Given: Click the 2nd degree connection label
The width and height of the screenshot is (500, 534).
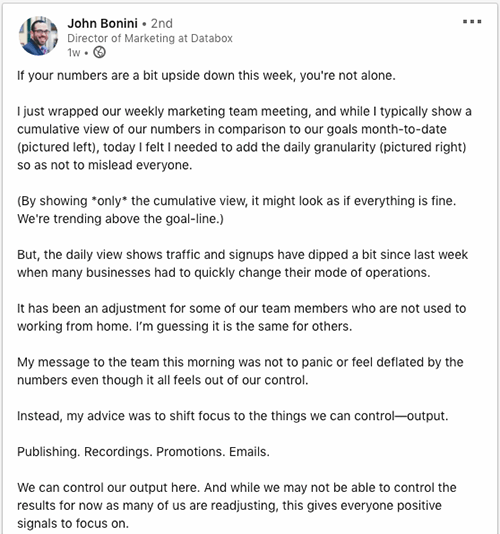Looking at the screenshot, I should [162, 23].
